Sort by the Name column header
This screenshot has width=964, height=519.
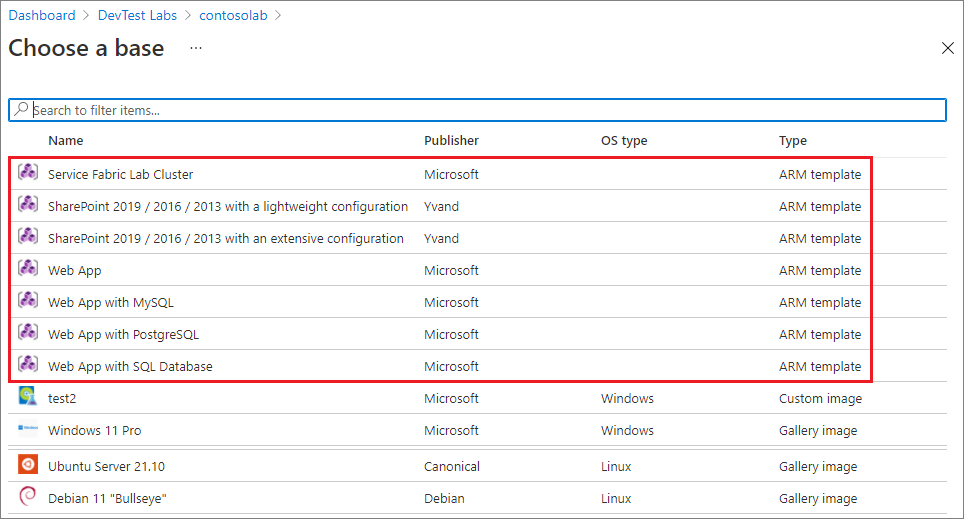(x=66, y=140)
